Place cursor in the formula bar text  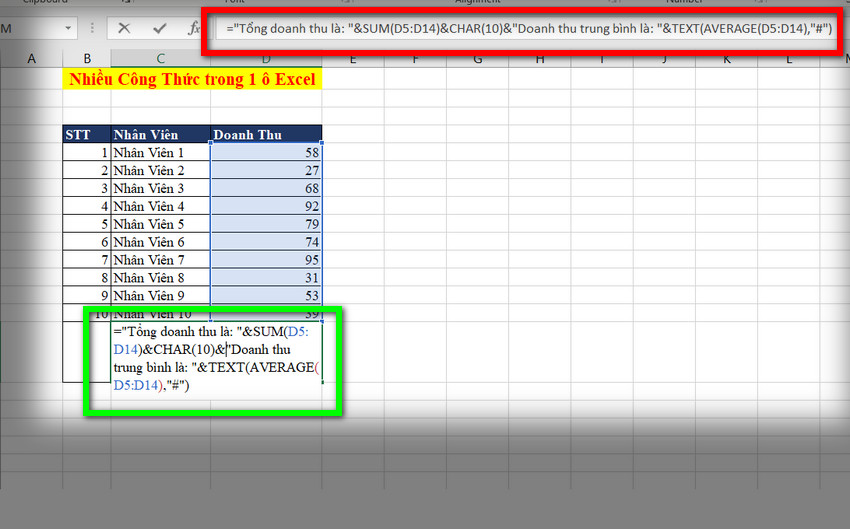(x=529, y=29)
